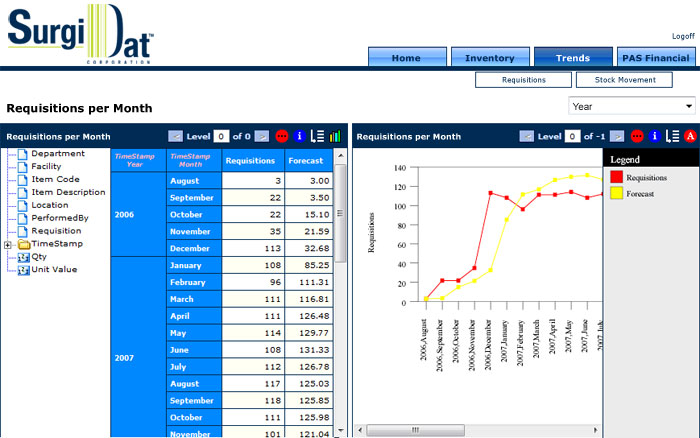Viewport: 700px width, 438px height.
Task: Click the sort list icon in chart panel
Action: click(673, 136)
